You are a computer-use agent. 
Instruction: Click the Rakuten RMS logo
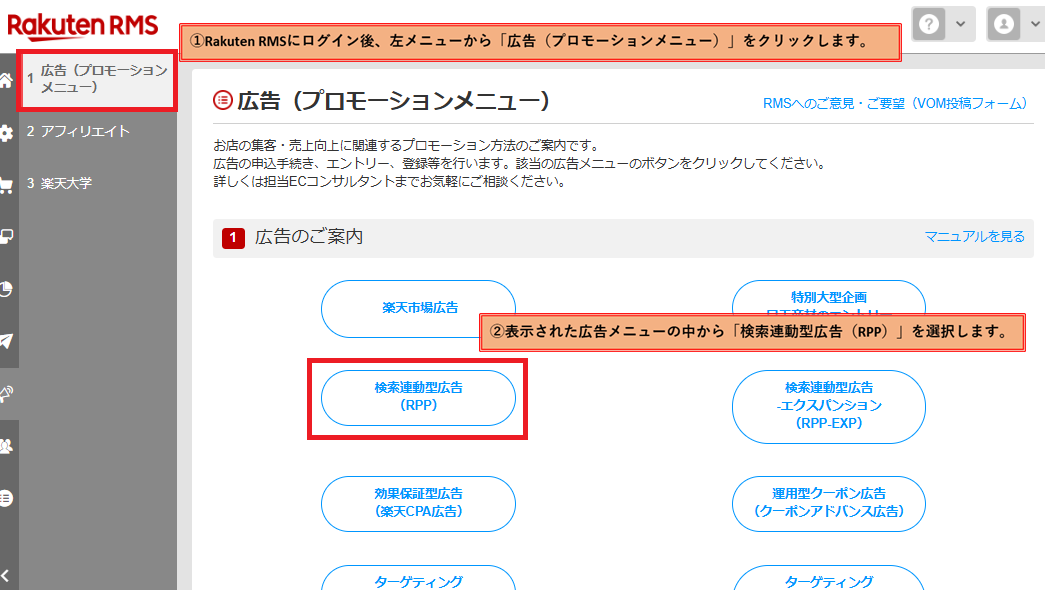83,25
